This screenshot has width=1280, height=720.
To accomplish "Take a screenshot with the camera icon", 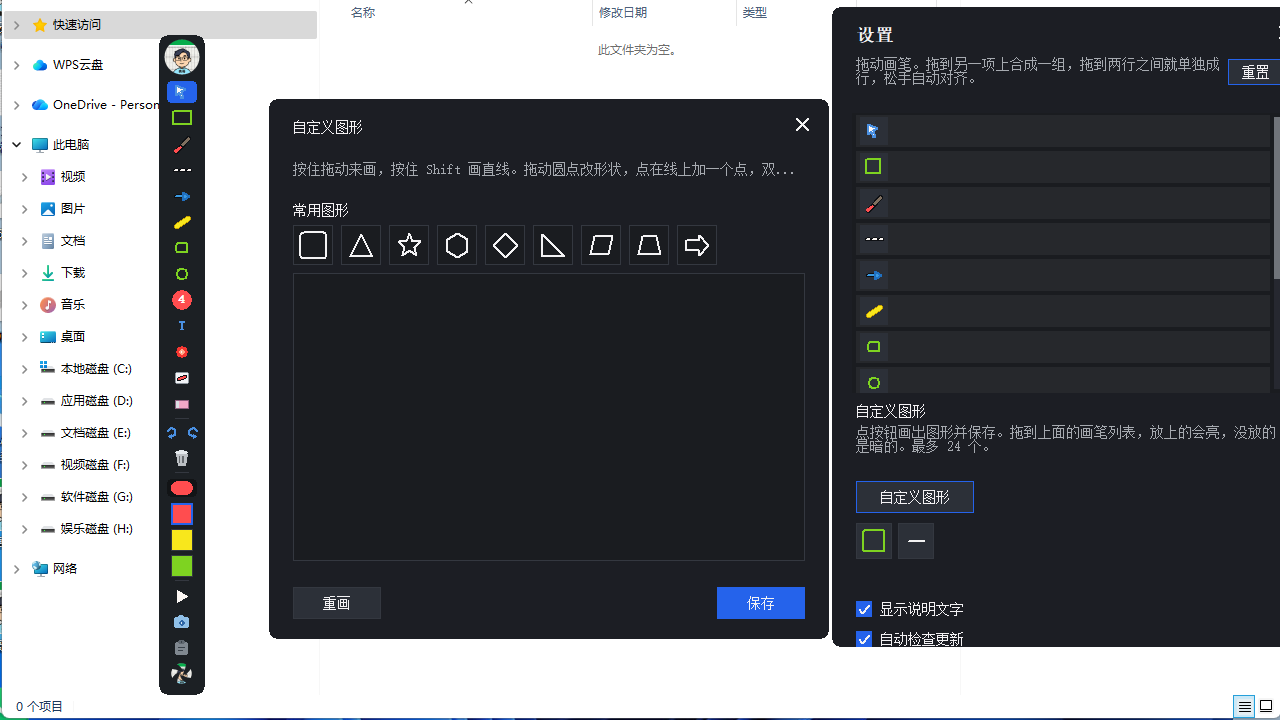I will 182,622.
